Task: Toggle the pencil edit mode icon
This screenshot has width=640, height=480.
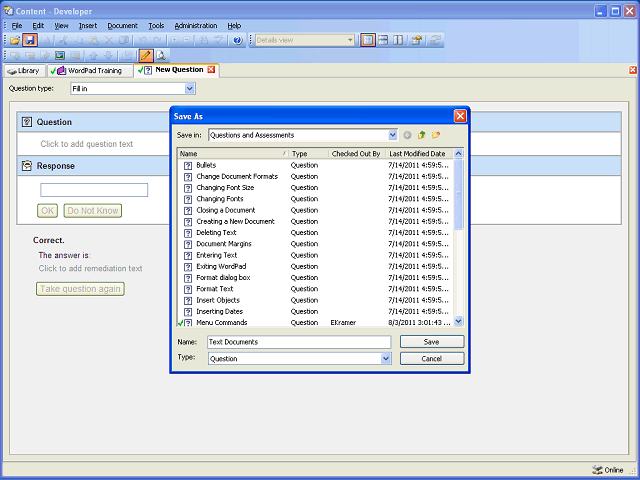Action: coord(146,55)
